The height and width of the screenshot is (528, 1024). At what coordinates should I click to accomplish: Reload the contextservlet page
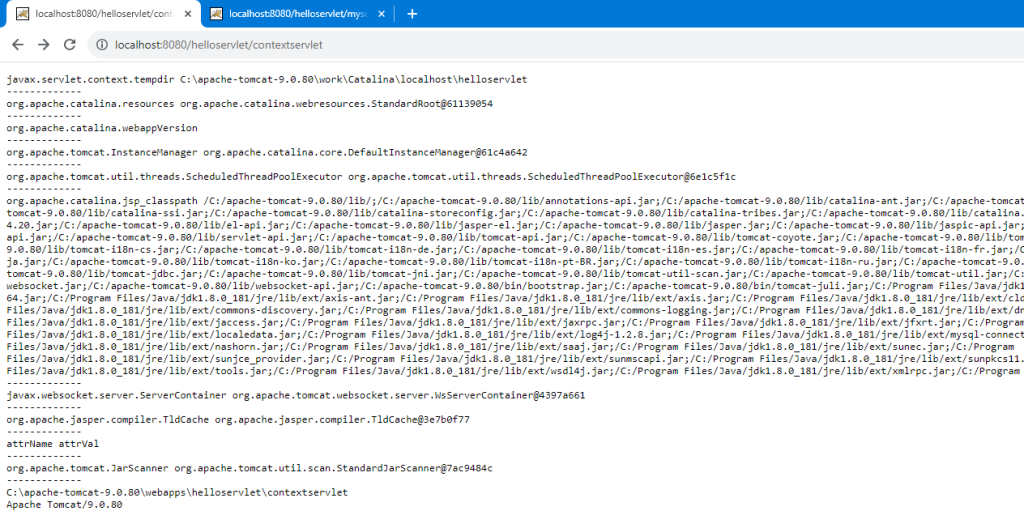[70, 44]
